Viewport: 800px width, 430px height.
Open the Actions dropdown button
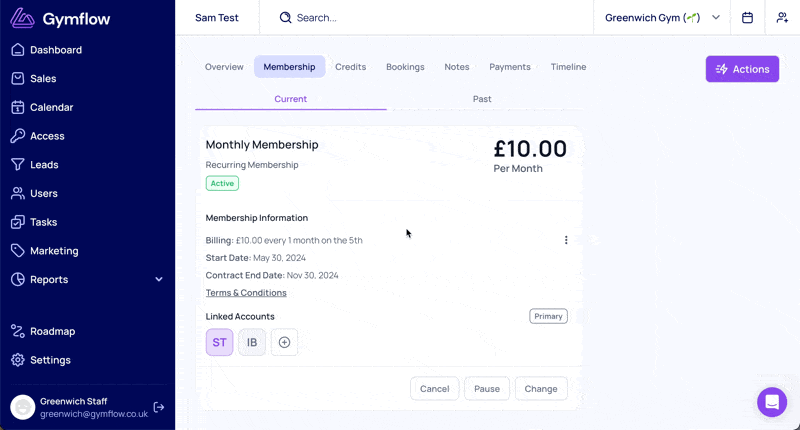pos(742,69)
